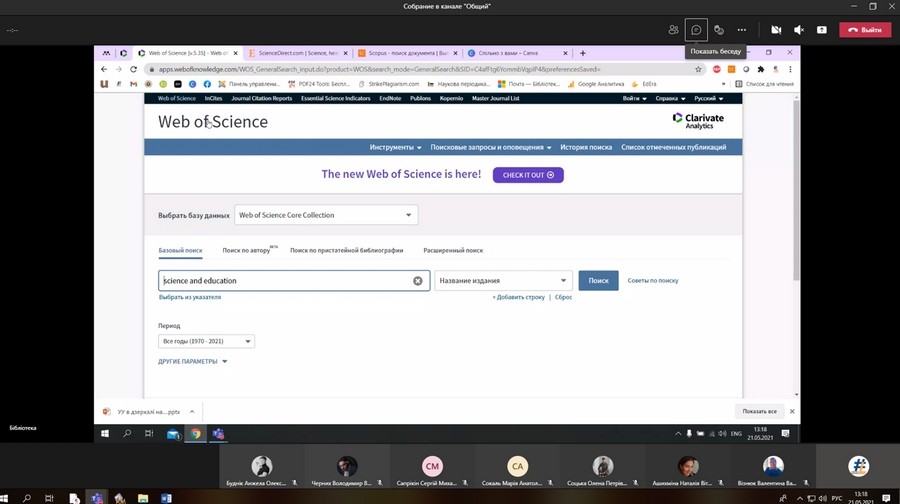This screenshot has width=900, height=504.
Task: Open Список отмеченных публикаций
Action: coord(673,147)
